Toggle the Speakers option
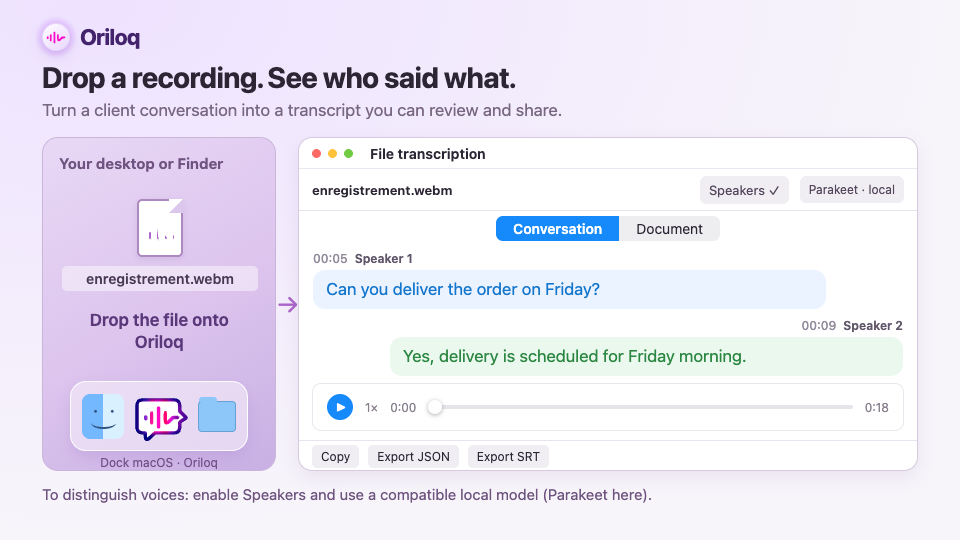This screenshot has width=960, height=540. pyautogui.click(x=744, y=190)
